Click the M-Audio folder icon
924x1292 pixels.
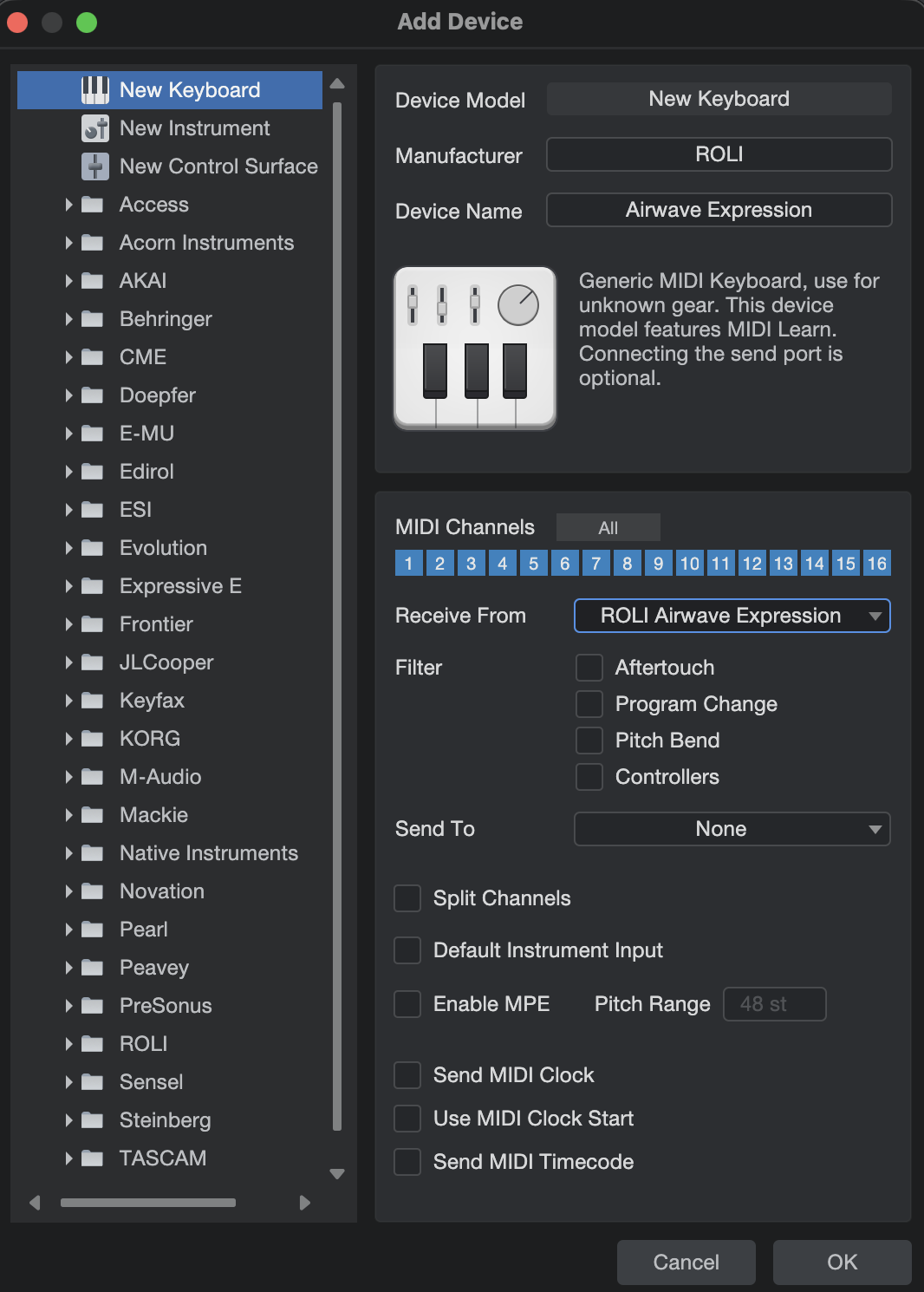coord(92,777)
